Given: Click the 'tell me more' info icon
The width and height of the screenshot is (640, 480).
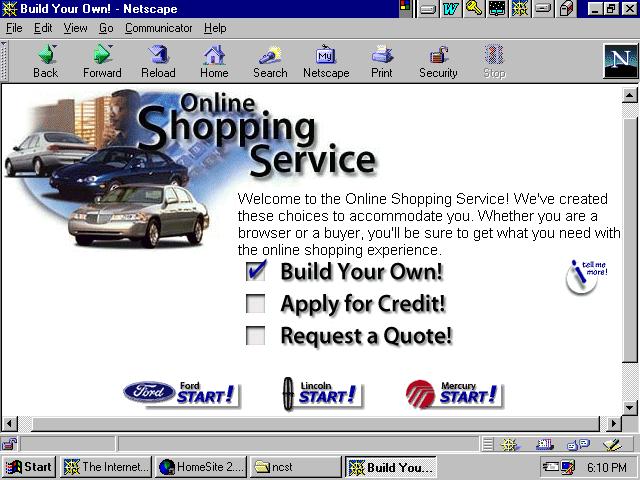Looking at the screenshot, I should click(x=583, y=276).
